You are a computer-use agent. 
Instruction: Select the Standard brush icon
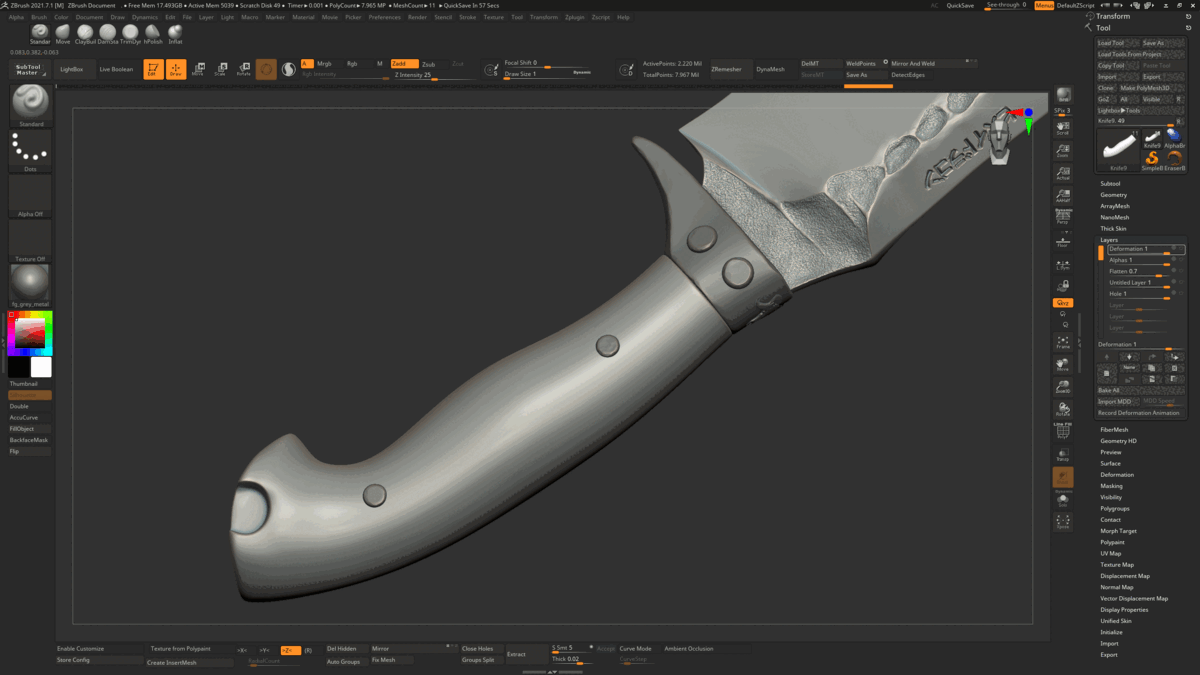[x=40, y=32]
